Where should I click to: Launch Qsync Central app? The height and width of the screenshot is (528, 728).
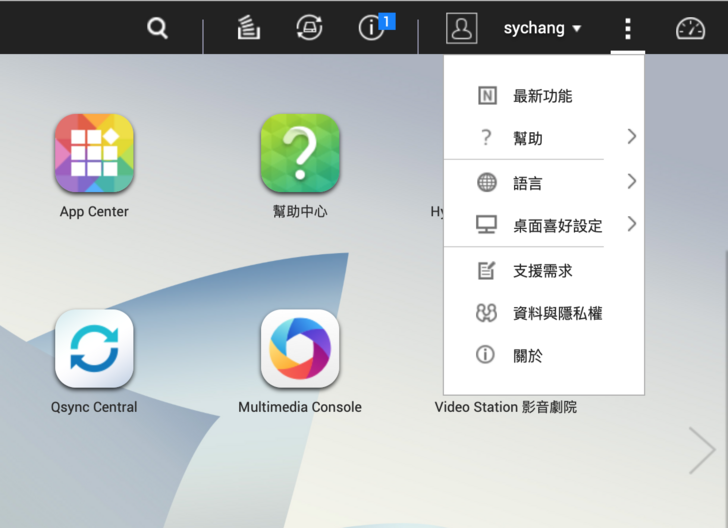click(x=94, y=349)
